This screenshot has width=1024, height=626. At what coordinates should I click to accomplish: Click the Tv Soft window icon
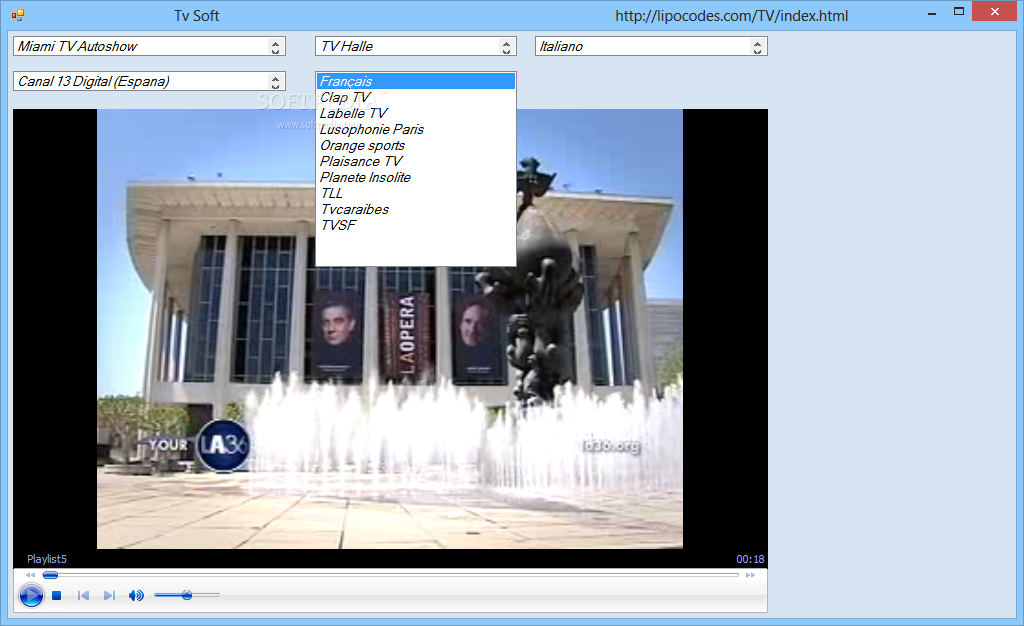click(18, 15)
